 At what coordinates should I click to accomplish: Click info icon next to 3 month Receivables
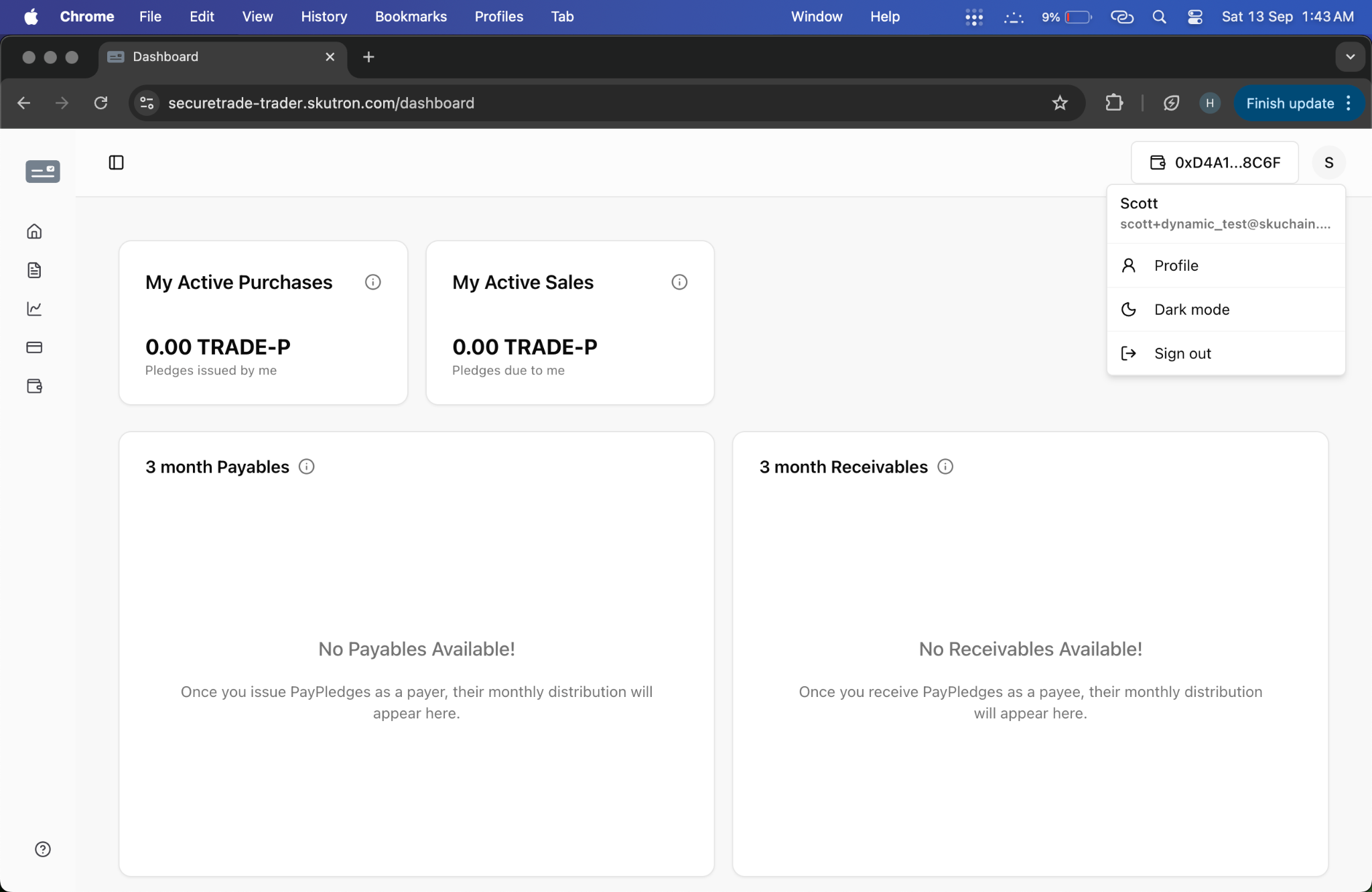(945, 466)
